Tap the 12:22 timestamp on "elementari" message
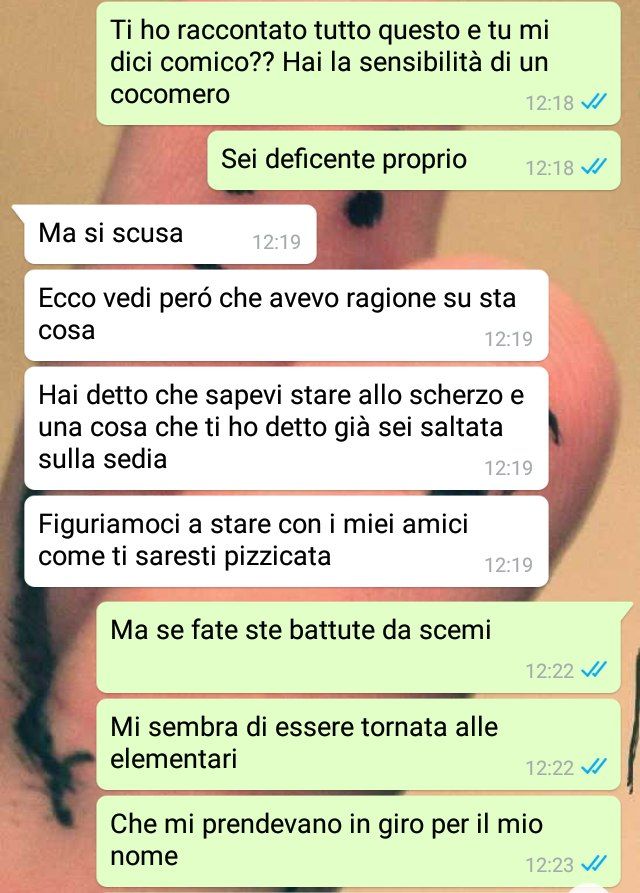The image size is (640, 893). pyautogui.click(x=549, y=768)
